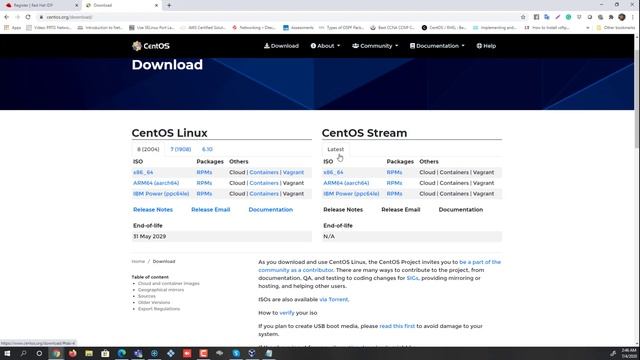This screenshot has height=360, width=640.
Task: Click the browser back arrow
Action: coord(7,17)
